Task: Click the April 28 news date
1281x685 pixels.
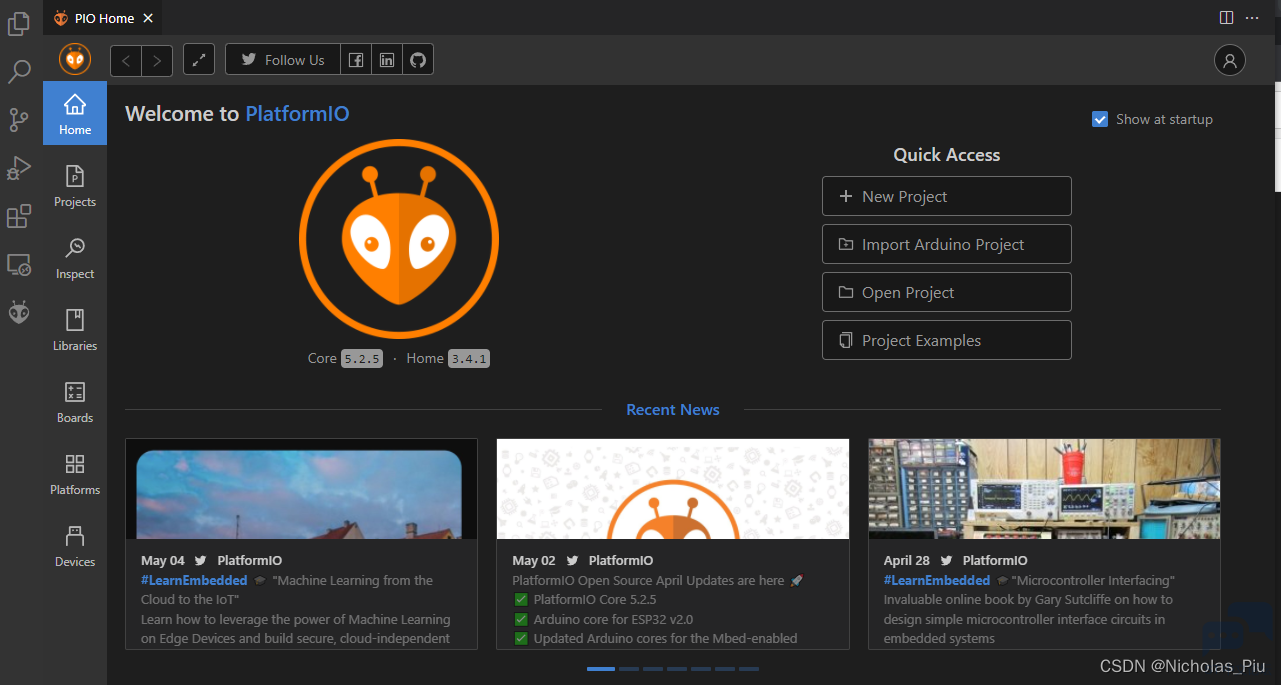Action: 907,561
